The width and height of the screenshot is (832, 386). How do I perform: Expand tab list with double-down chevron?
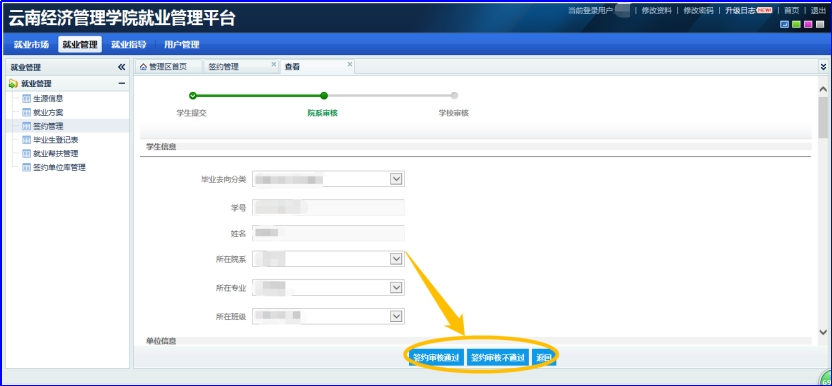pyautogui.click(x=823, y=67)
